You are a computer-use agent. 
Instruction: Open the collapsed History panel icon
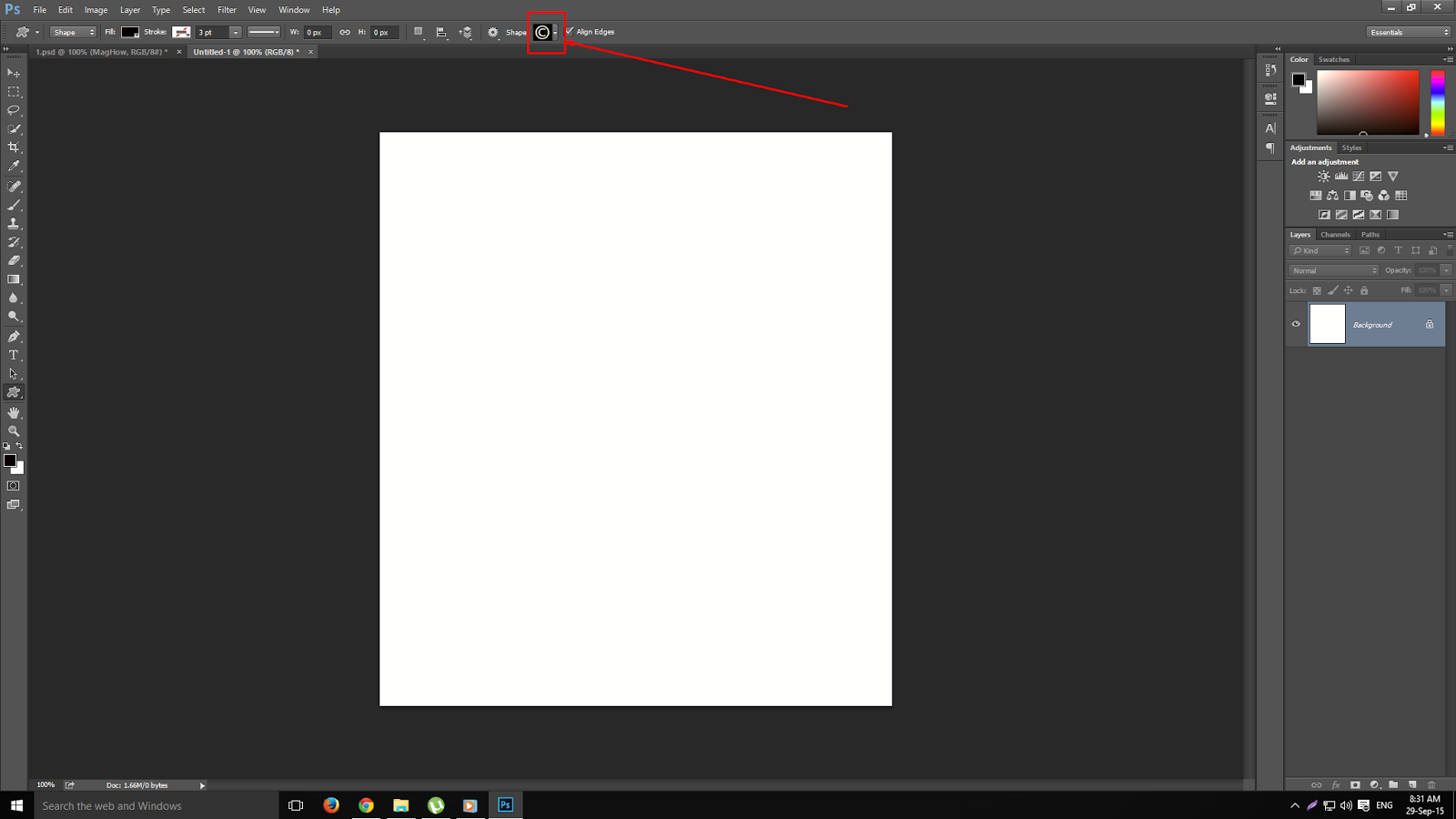click(x=1270, y=70)
